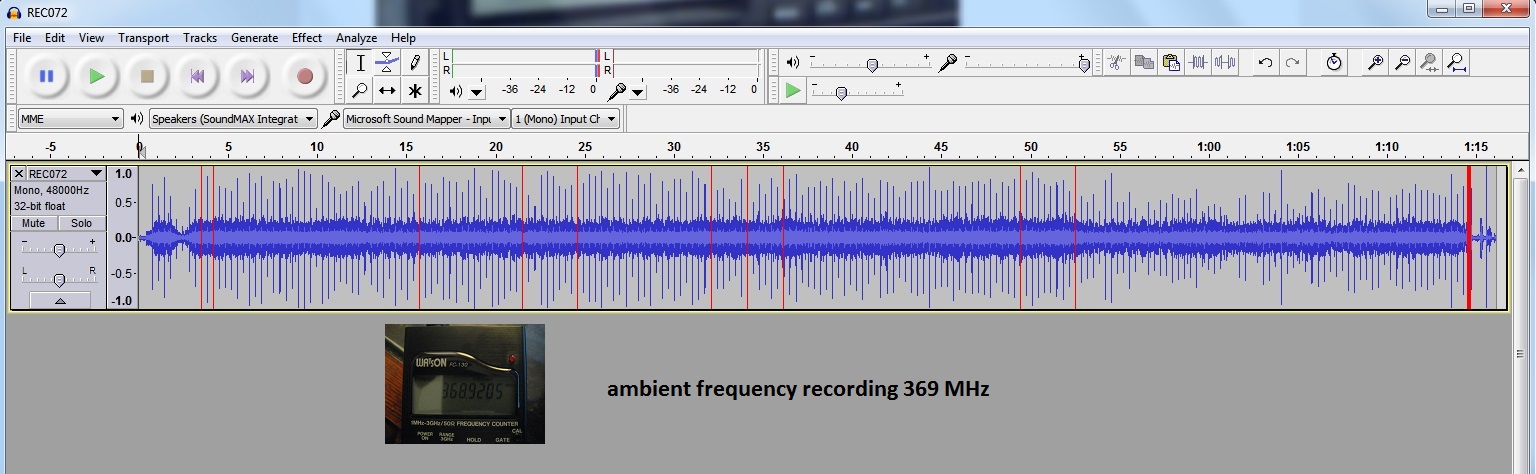1536x474 pixels.
Task: Solo the REC072 track
Action: click(x=82, y=223)
